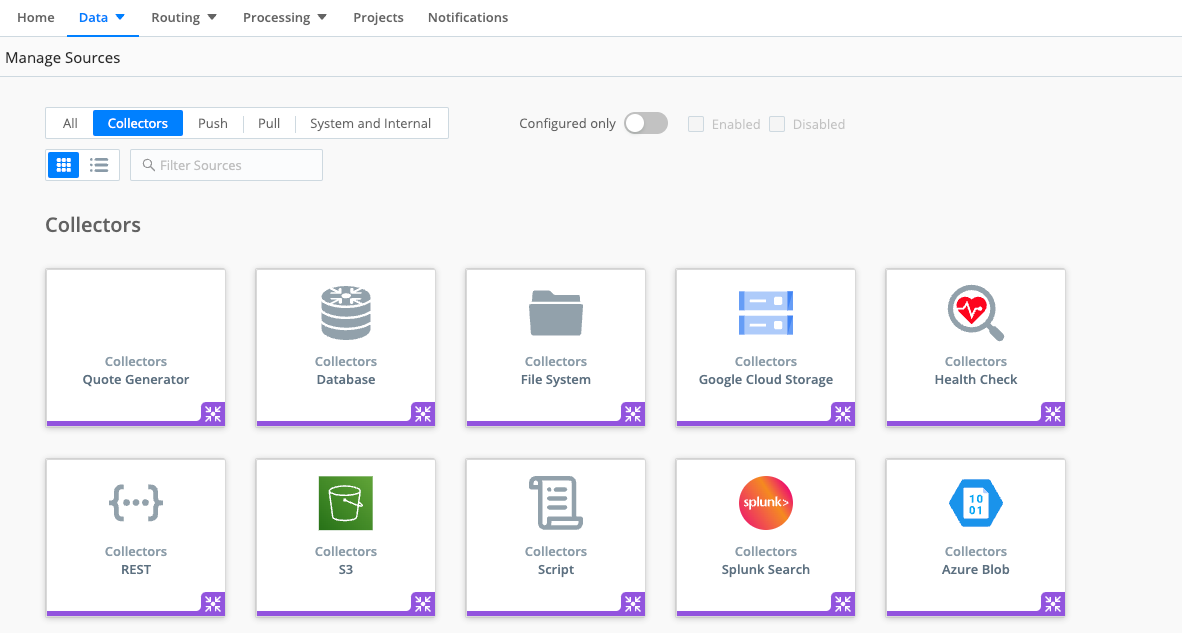
Task: Open the REST collector braces icon
Action: (x=136, y=503)
